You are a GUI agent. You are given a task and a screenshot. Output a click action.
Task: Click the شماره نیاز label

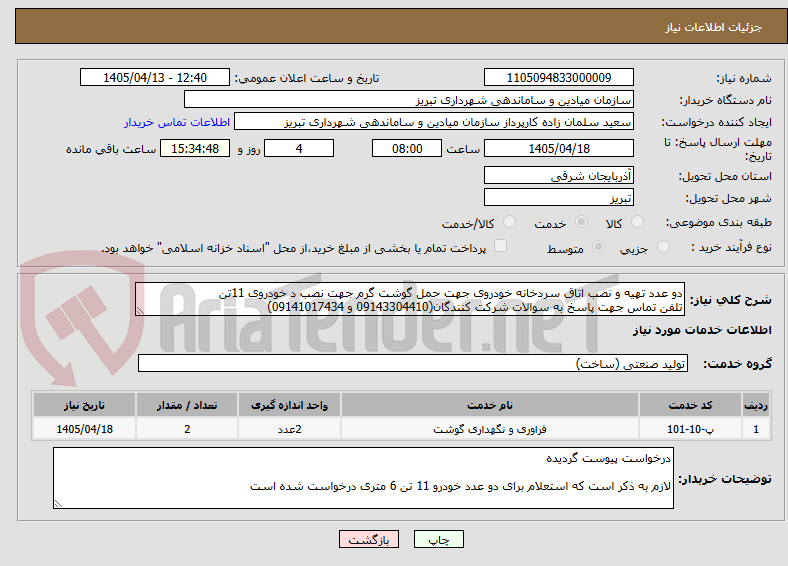point(744,78)
